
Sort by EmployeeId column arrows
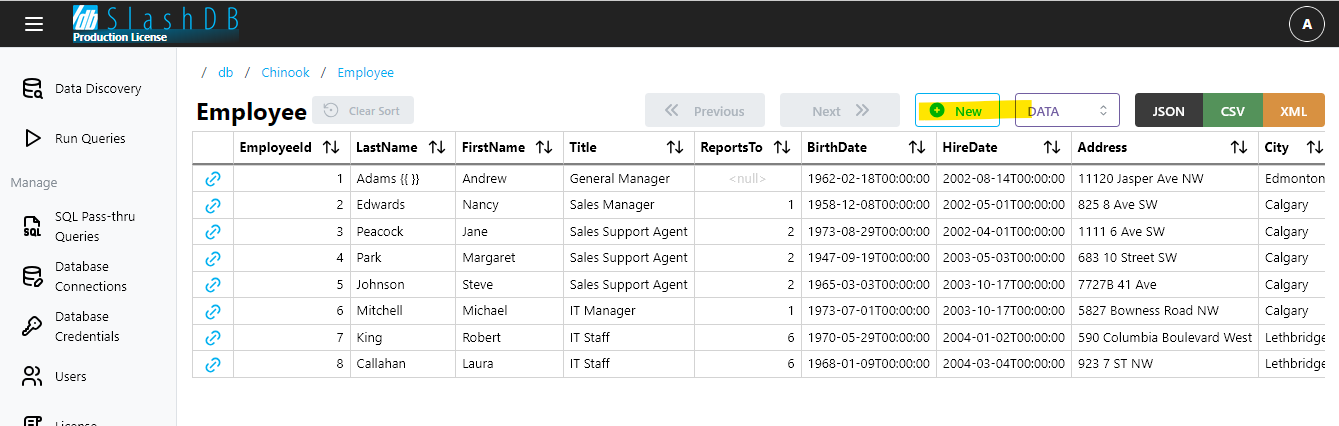[332, 147]
